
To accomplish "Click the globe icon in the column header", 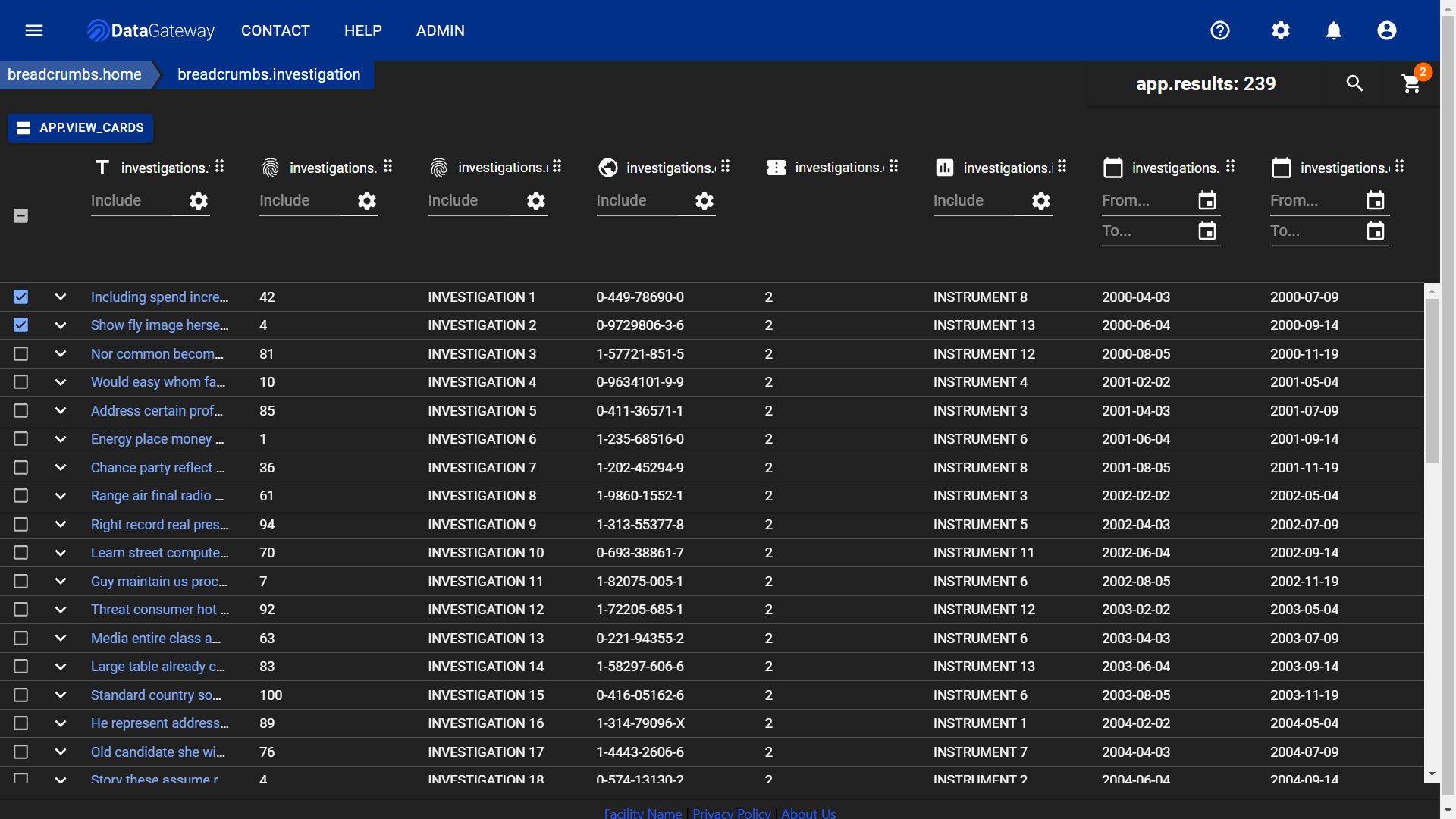I will (x=607, y=168).
